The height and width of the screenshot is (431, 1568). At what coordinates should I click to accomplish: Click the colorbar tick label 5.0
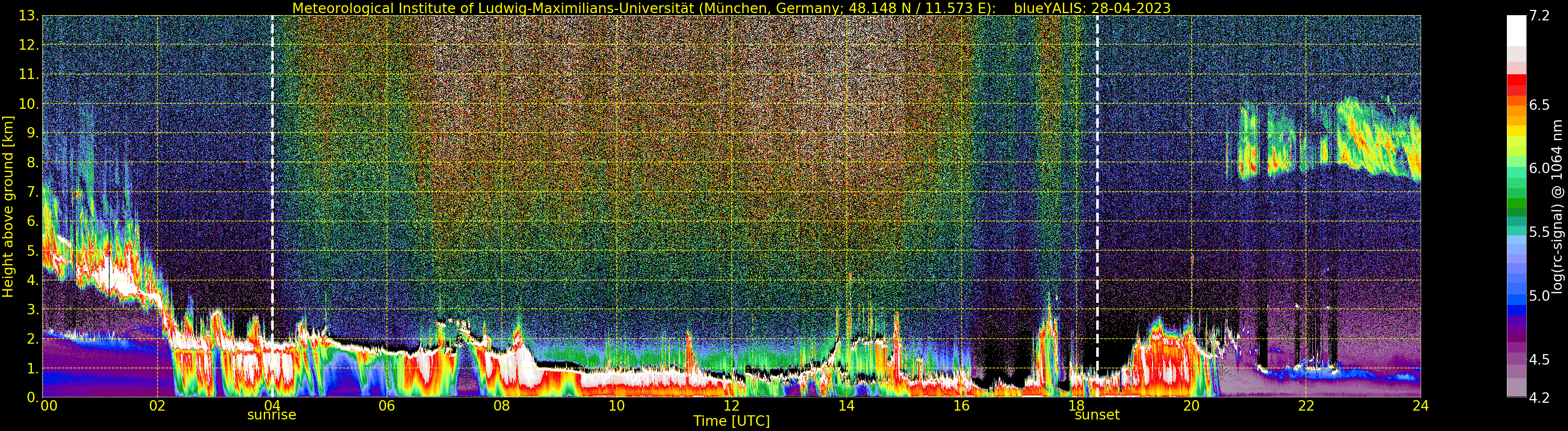click(1539, 296)
